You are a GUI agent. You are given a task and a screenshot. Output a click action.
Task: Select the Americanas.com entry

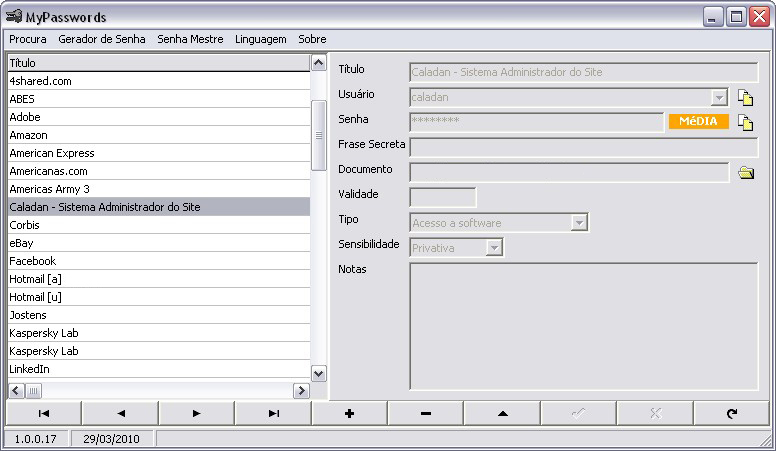click(159, 171)
